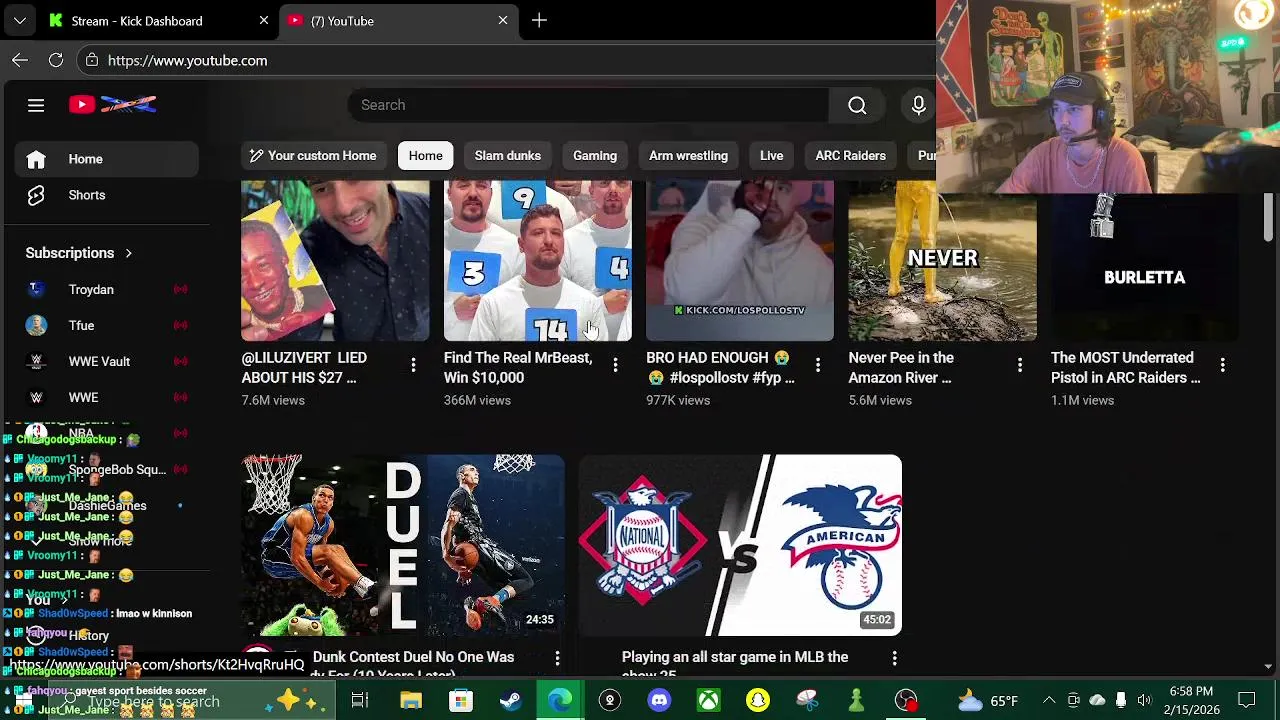Image resolution: width=1280 pixels, height=720 pixels.
Task: Open the YouTube hamburger guide menu
Action: (x=36, y=105)
